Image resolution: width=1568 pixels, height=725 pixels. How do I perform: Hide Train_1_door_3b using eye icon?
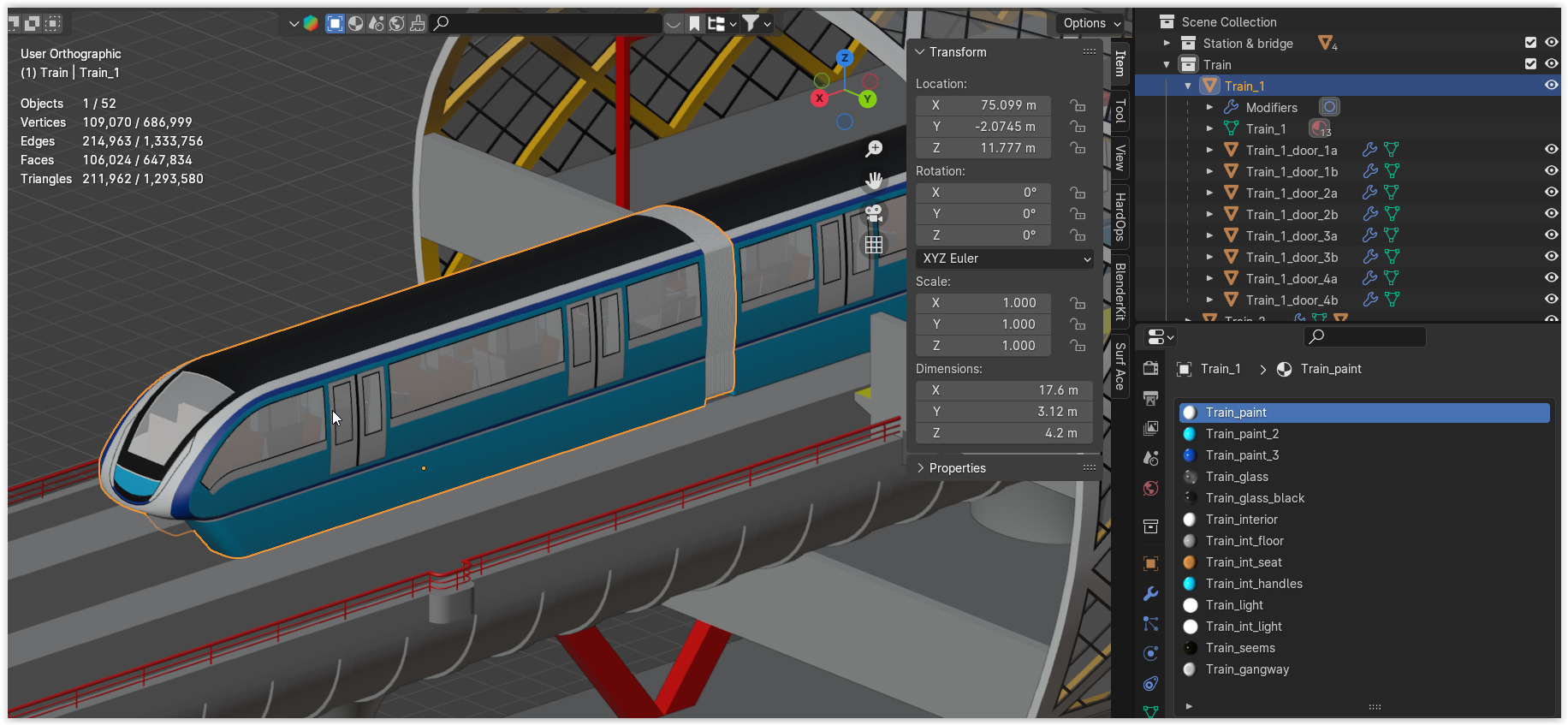point(1551,257)
